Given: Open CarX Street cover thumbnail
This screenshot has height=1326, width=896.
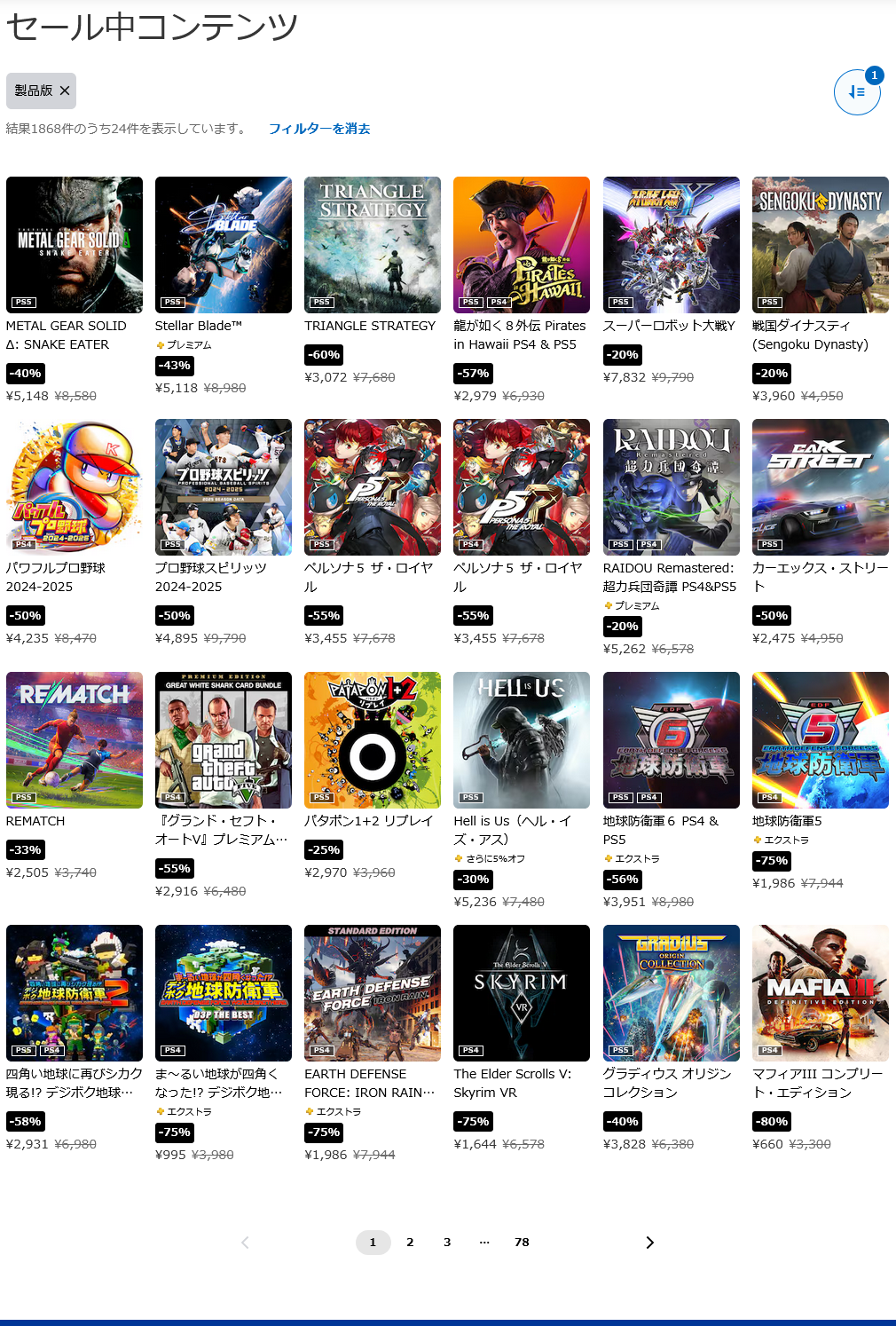Looking at the screenshot, I should [821, 487].
